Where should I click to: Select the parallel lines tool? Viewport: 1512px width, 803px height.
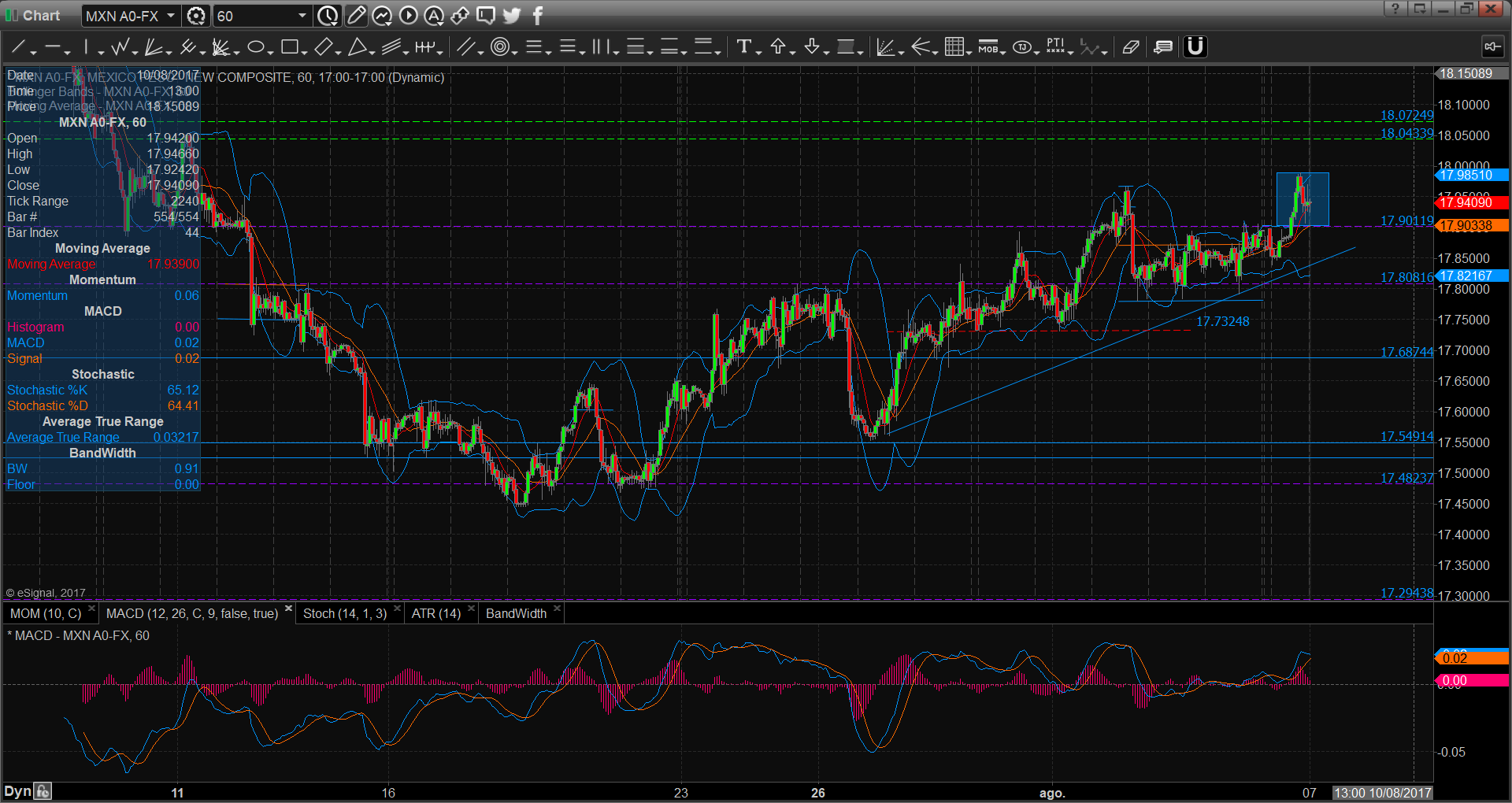(465, 47)
